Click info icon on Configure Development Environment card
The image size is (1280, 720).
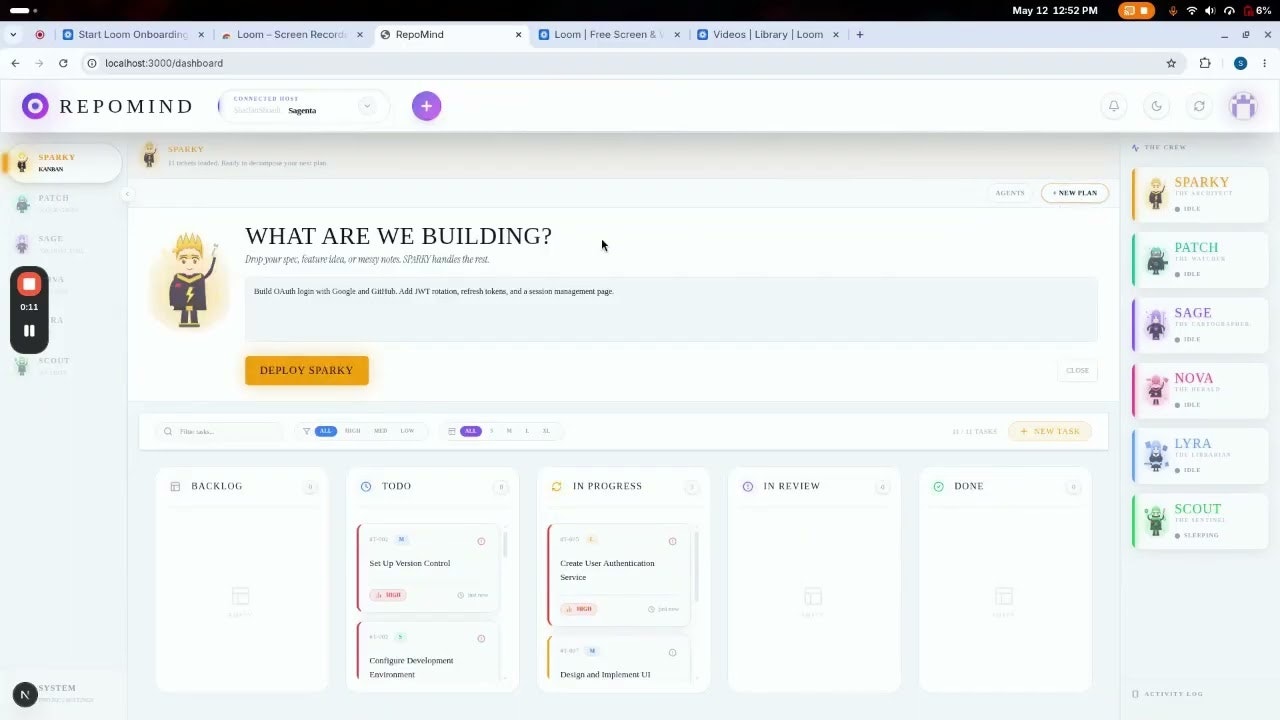point(481,638)
